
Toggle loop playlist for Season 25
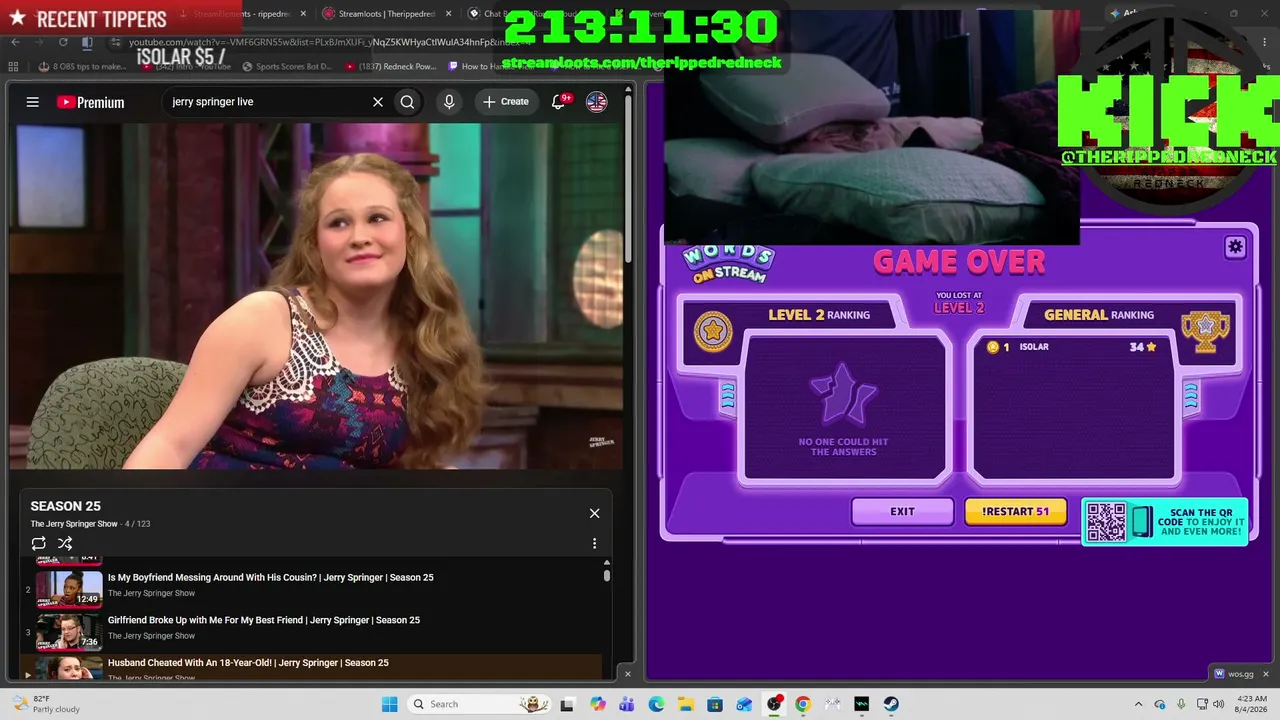tap(39, 543)
